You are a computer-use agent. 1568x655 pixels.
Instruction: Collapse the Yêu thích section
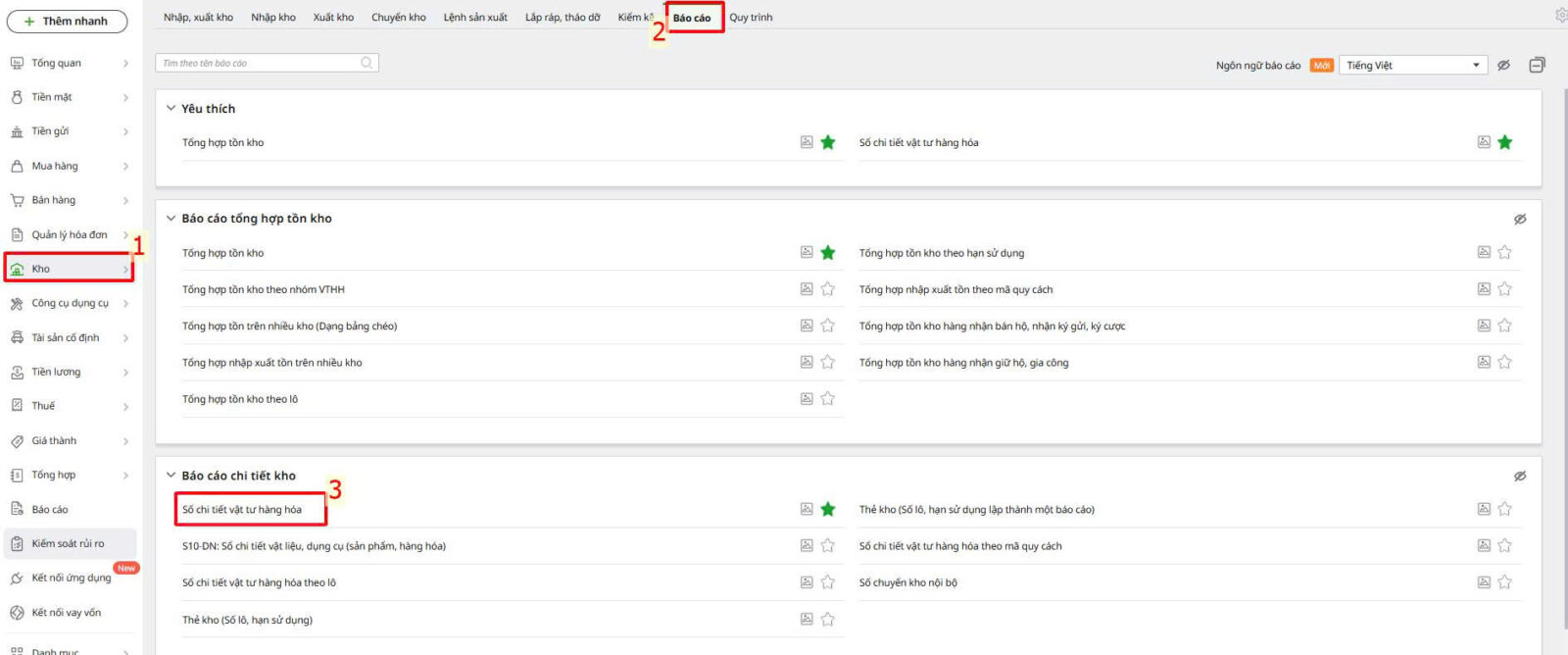tap(171, 109)
